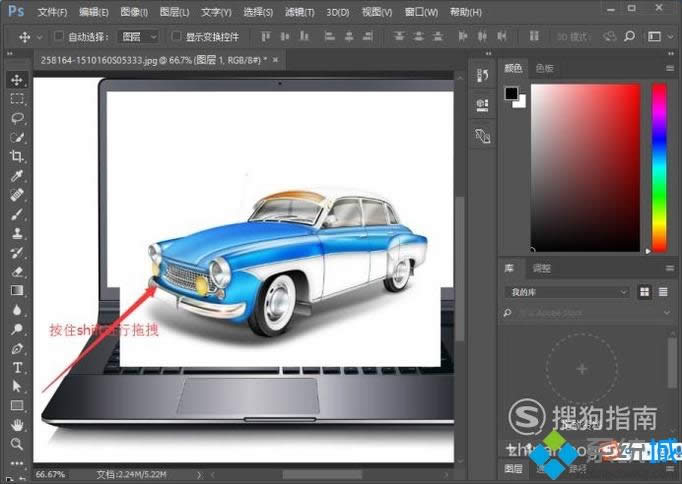Enable the 自动选择 checkbox
Image resolution: width=682 pixels, height=484 pixels.
[58, 36]
